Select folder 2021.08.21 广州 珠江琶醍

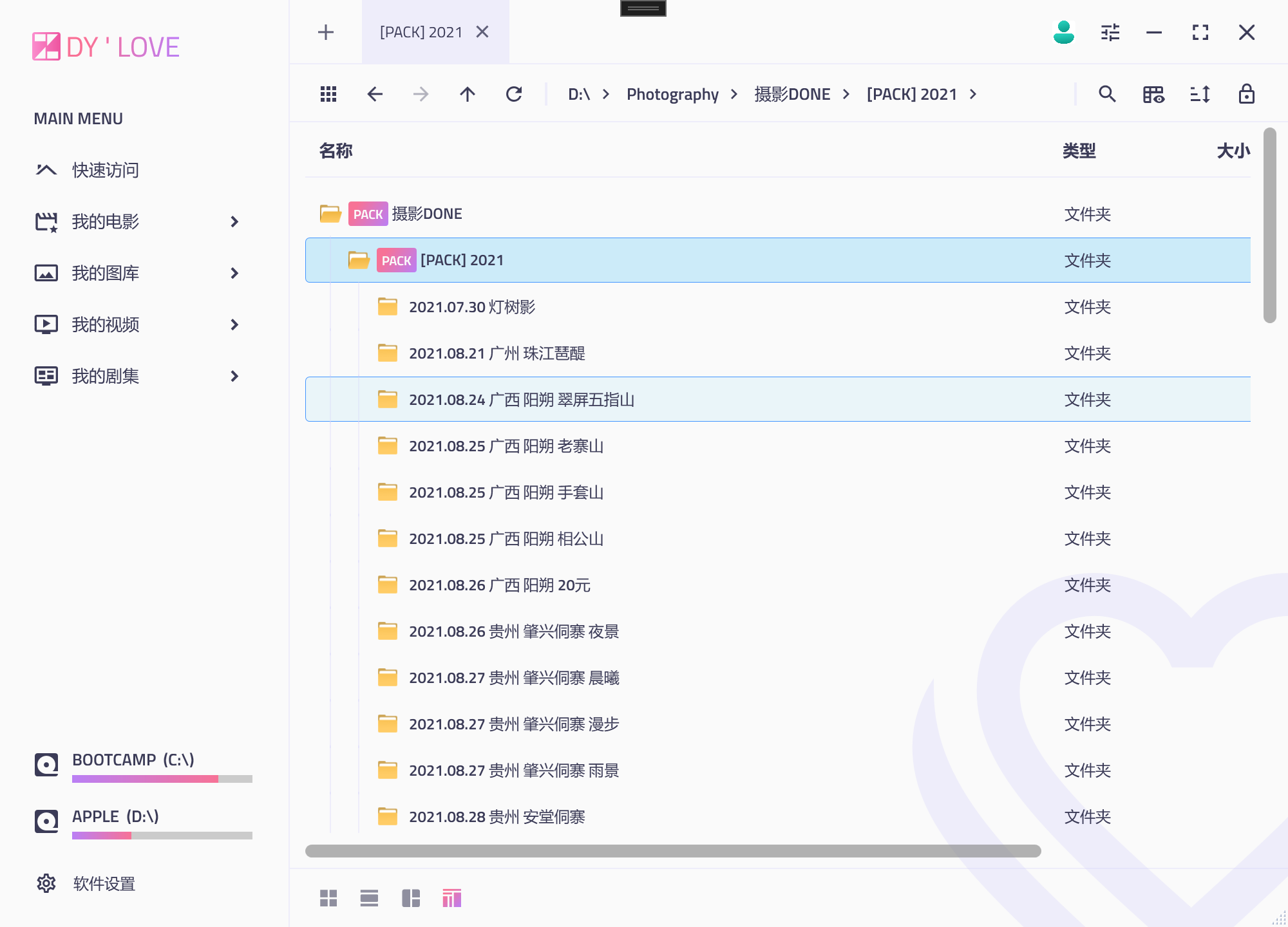(x=778, y=353)
